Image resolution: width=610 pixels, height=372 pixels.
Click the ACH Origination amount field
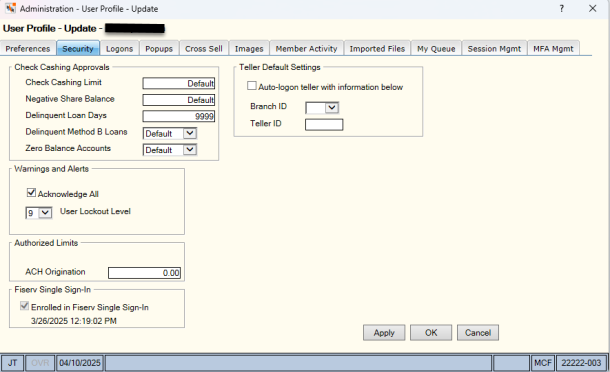click(x=144, y=273)
